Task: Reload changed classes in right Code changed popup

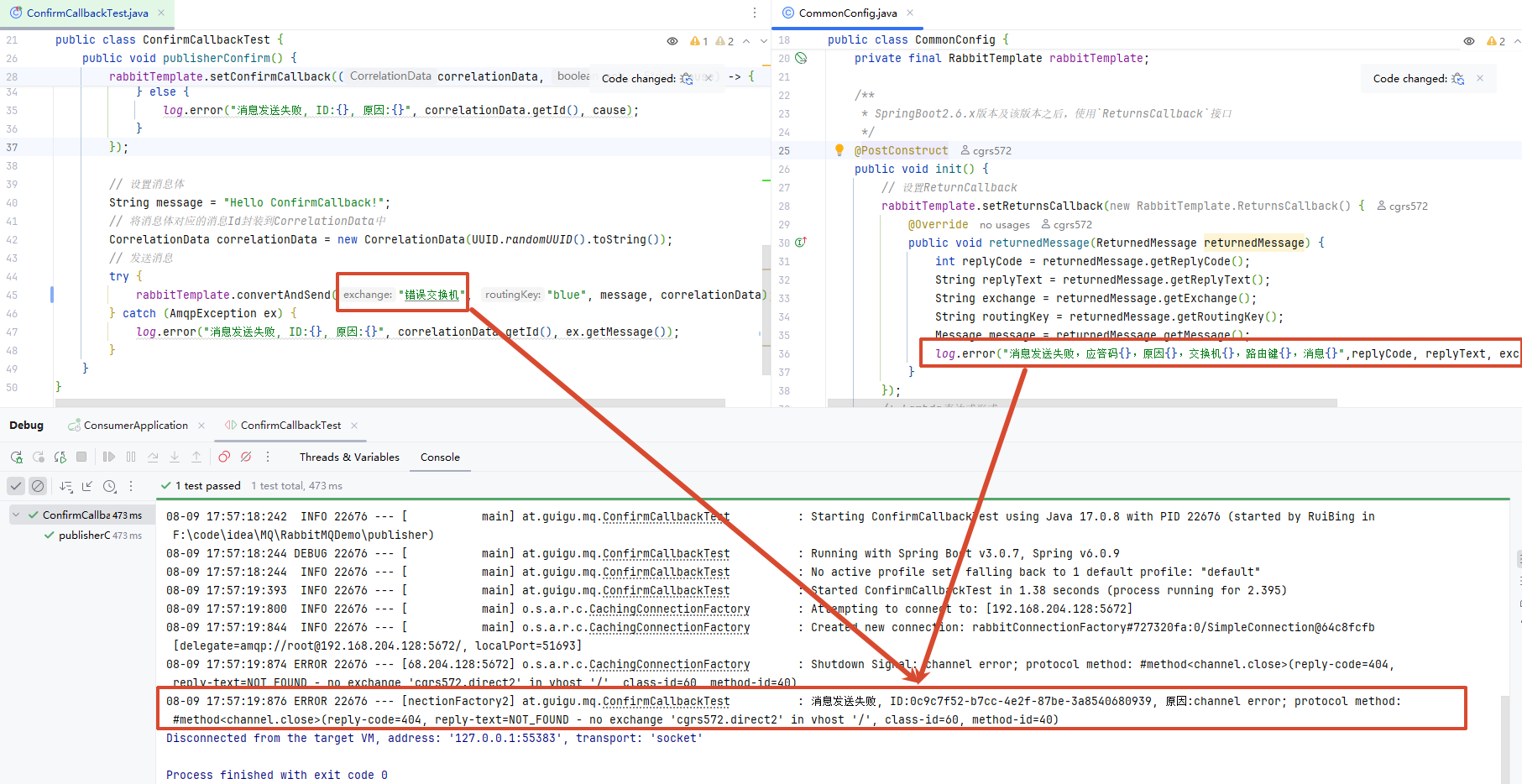Action: [1458, 78]
